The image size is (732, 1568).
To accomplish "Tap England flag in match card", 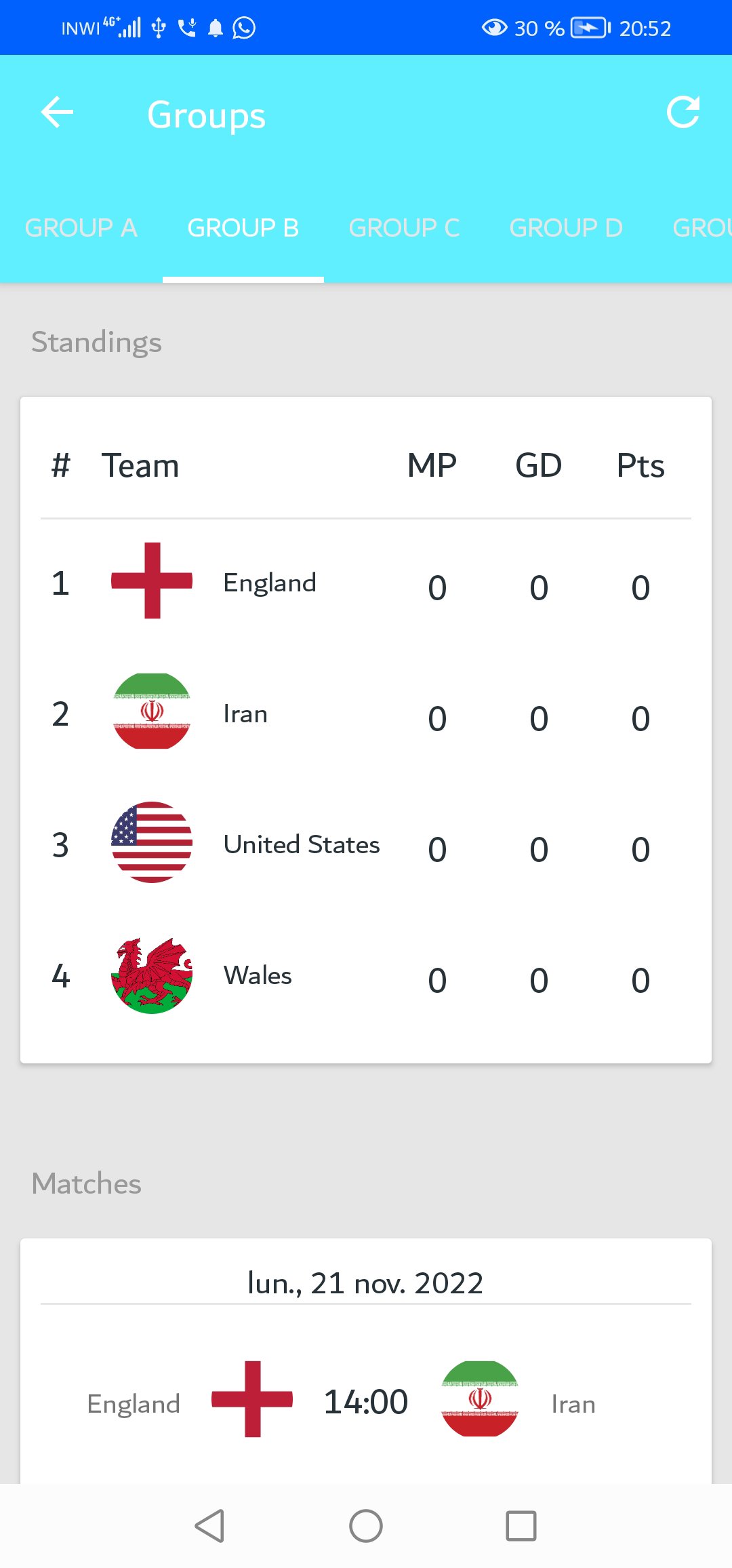I will [x=252, y=1398].
